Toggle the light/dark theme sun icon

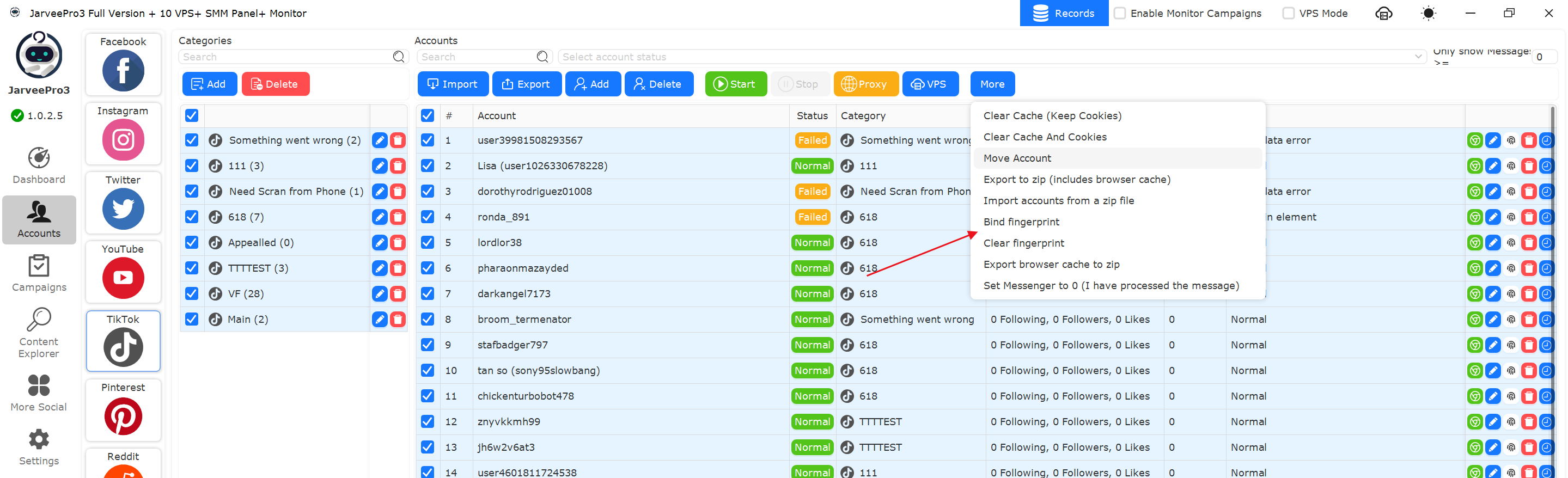(1428, 14)
